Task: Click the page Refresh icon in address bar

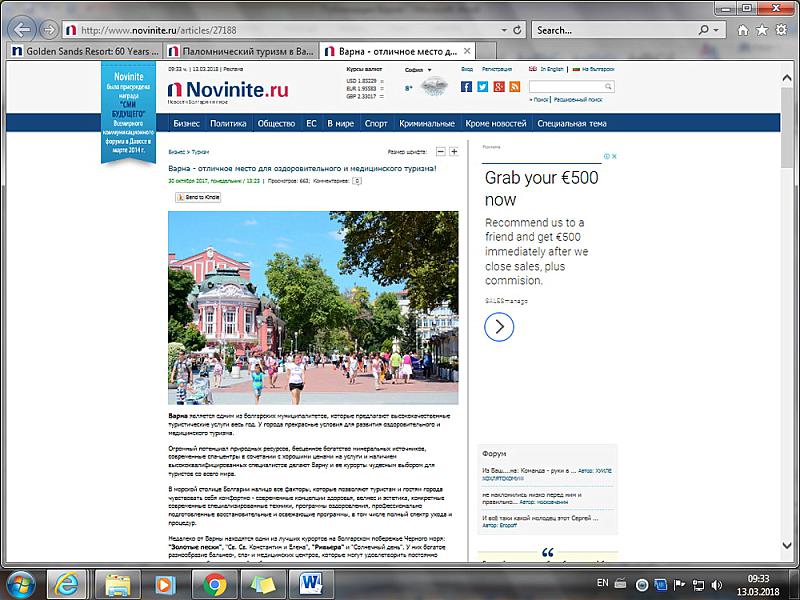Action: [x=518, y=30]
